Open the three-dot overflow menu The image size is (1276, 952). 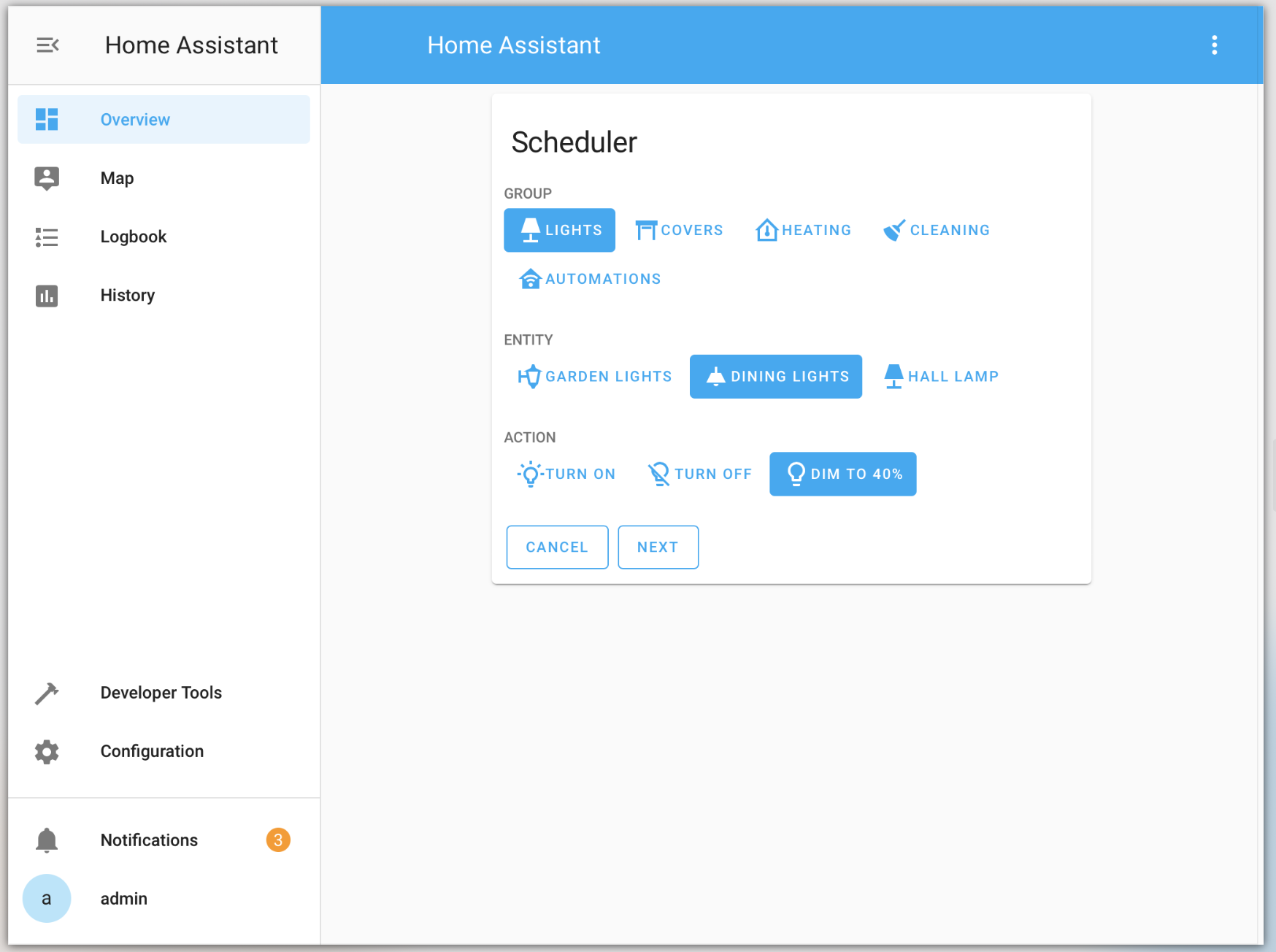1215,45
